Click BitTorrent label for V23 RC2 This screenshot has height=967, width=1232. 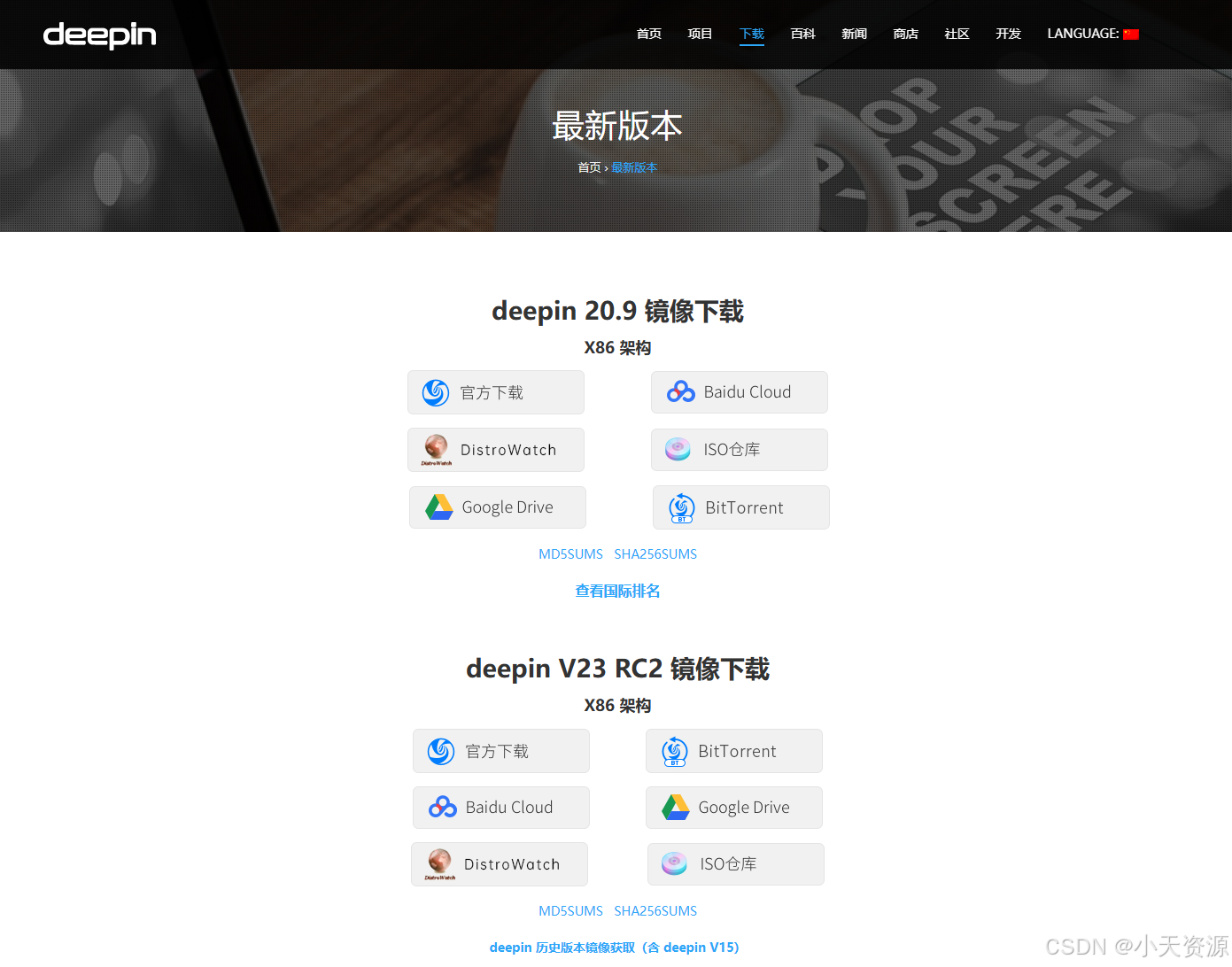(x=738, y=751)
